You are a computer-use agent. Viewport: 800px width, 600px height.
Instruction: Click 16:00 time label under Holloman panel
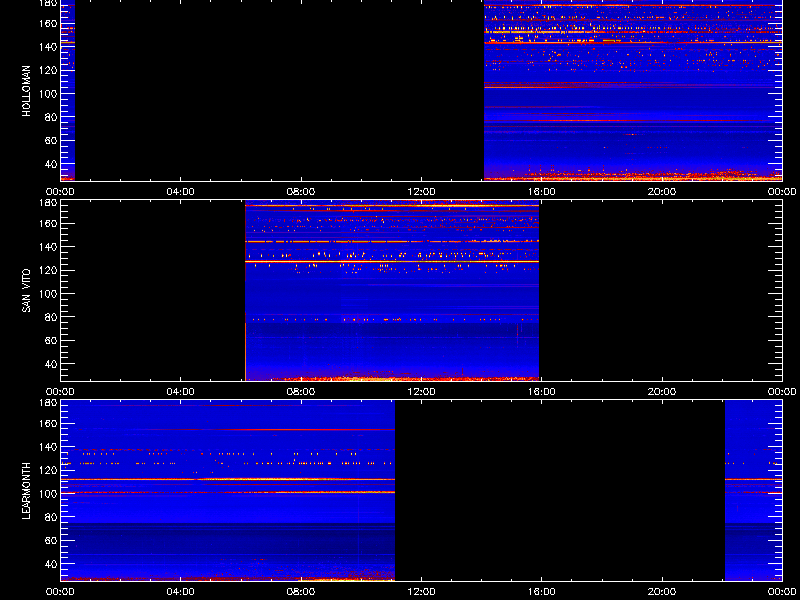tap(541, 192)
